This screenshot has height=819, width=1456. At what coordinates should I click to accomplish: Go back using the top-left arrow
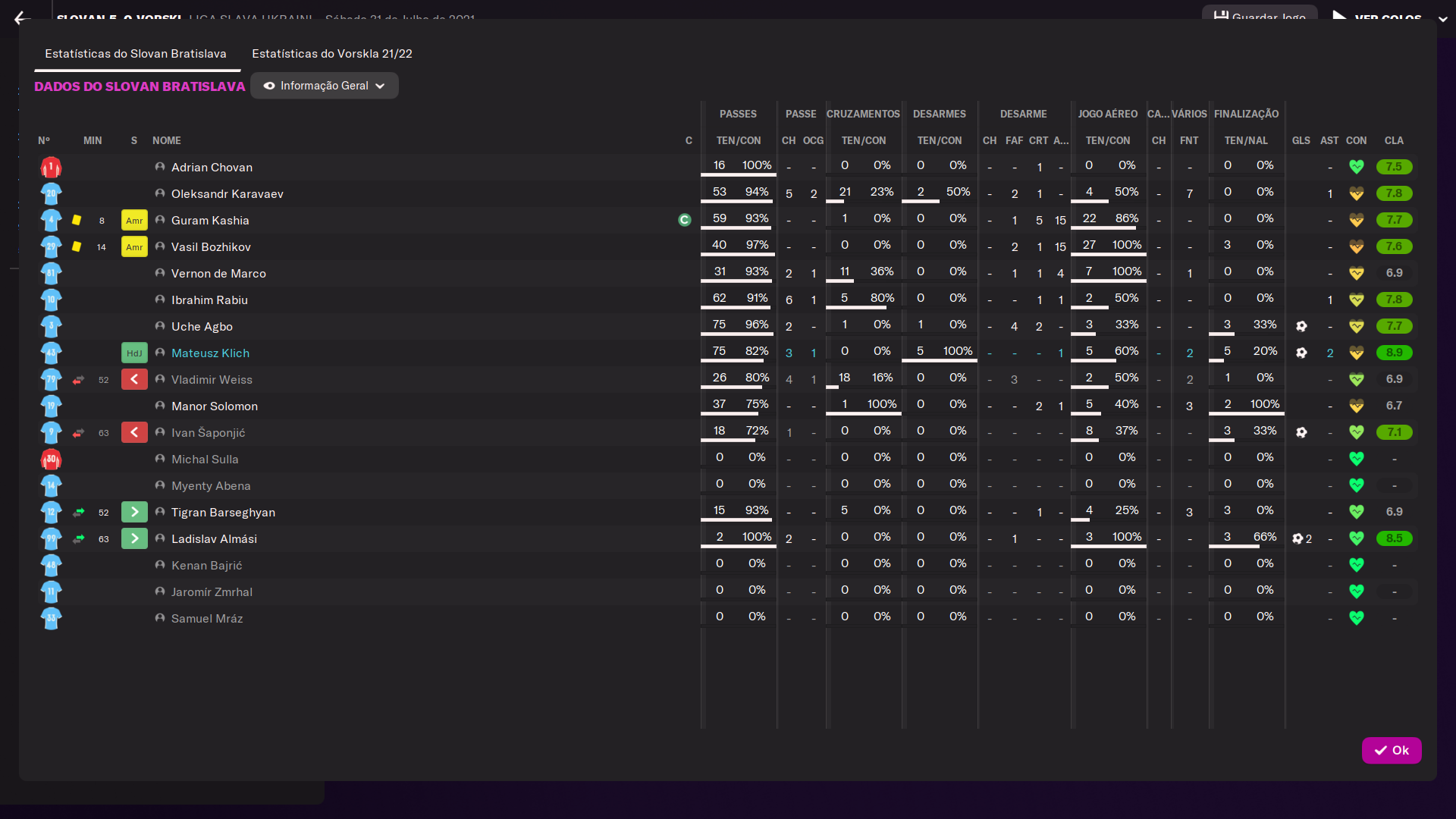click(21, 18)
